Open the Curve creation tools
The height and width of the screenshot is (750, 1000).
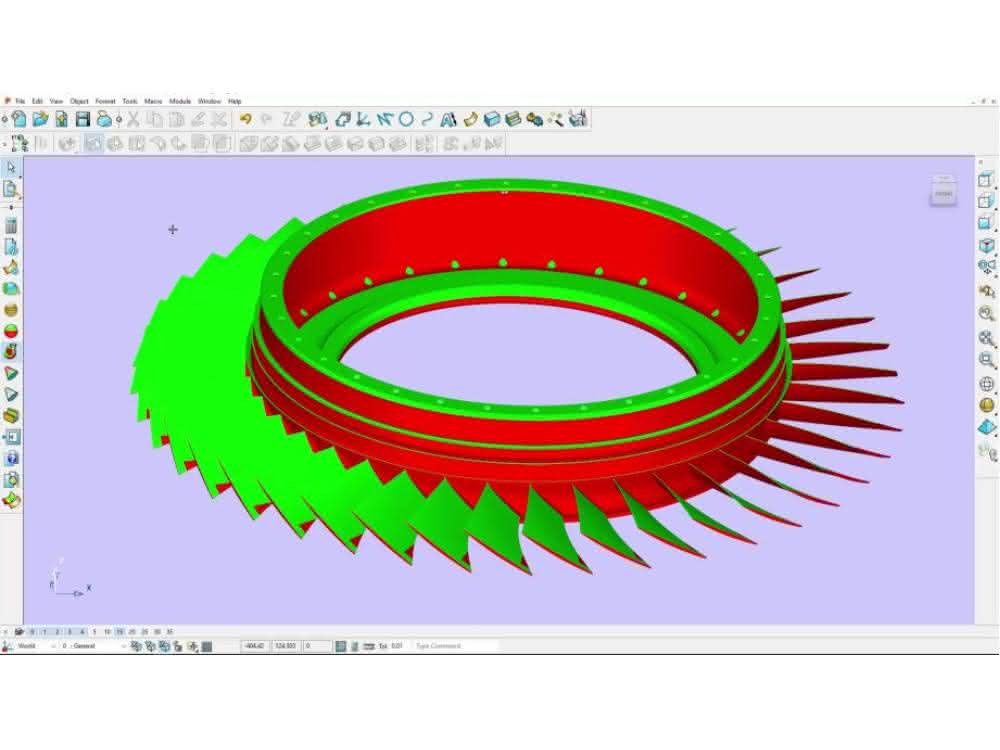tap(427, 119)
